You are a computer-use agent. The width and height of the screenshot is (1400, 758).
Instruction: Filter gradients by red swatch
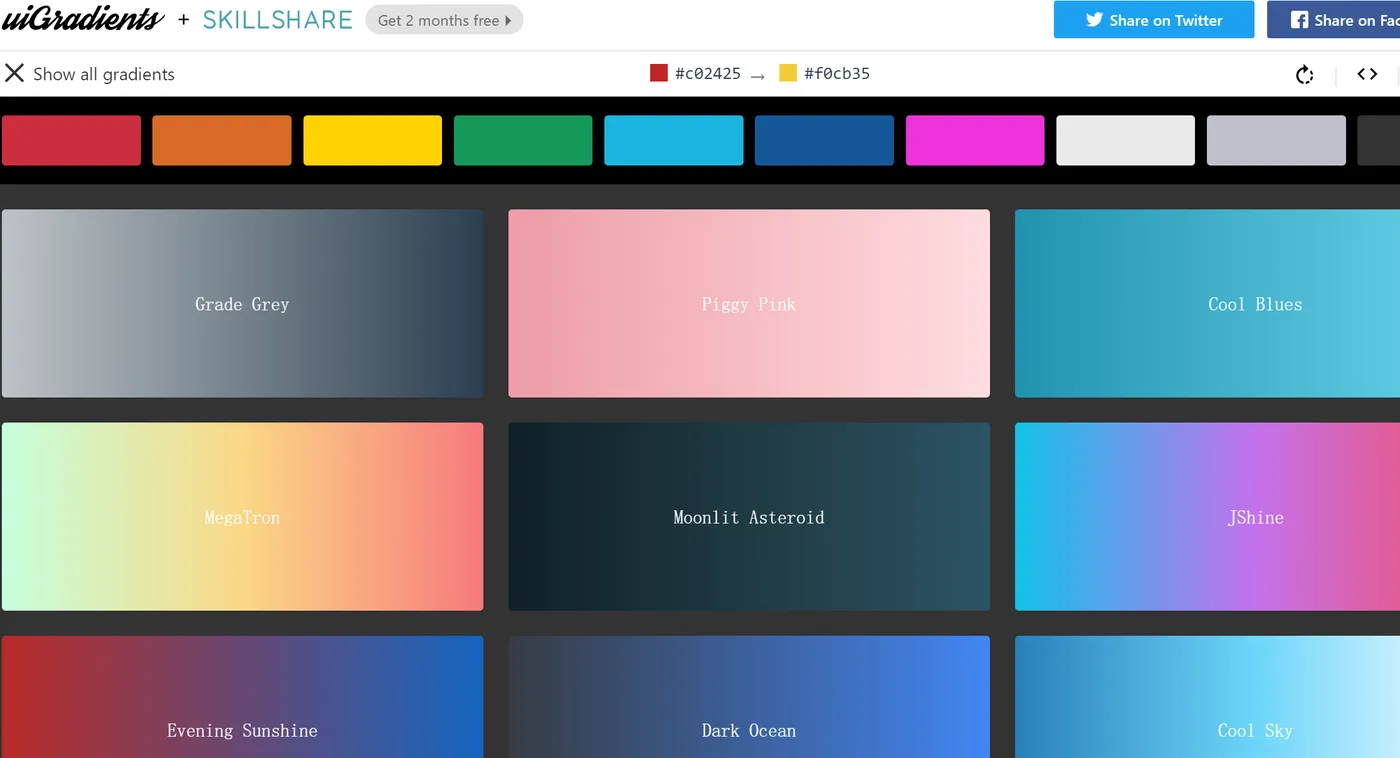coord(71,140)
